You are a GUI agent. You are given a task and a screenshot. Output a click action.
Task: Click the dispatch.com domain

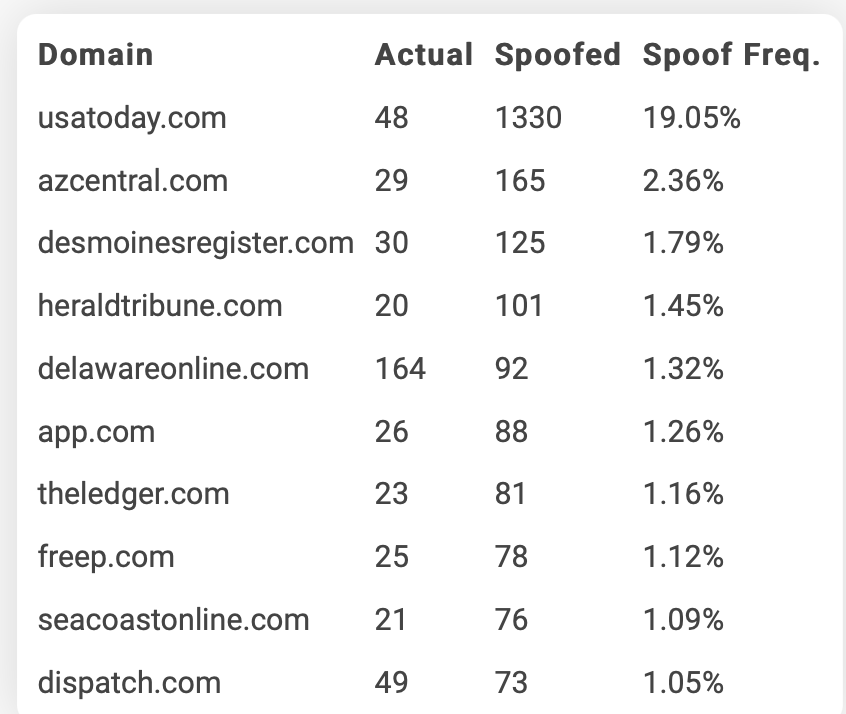coord(128,683)
